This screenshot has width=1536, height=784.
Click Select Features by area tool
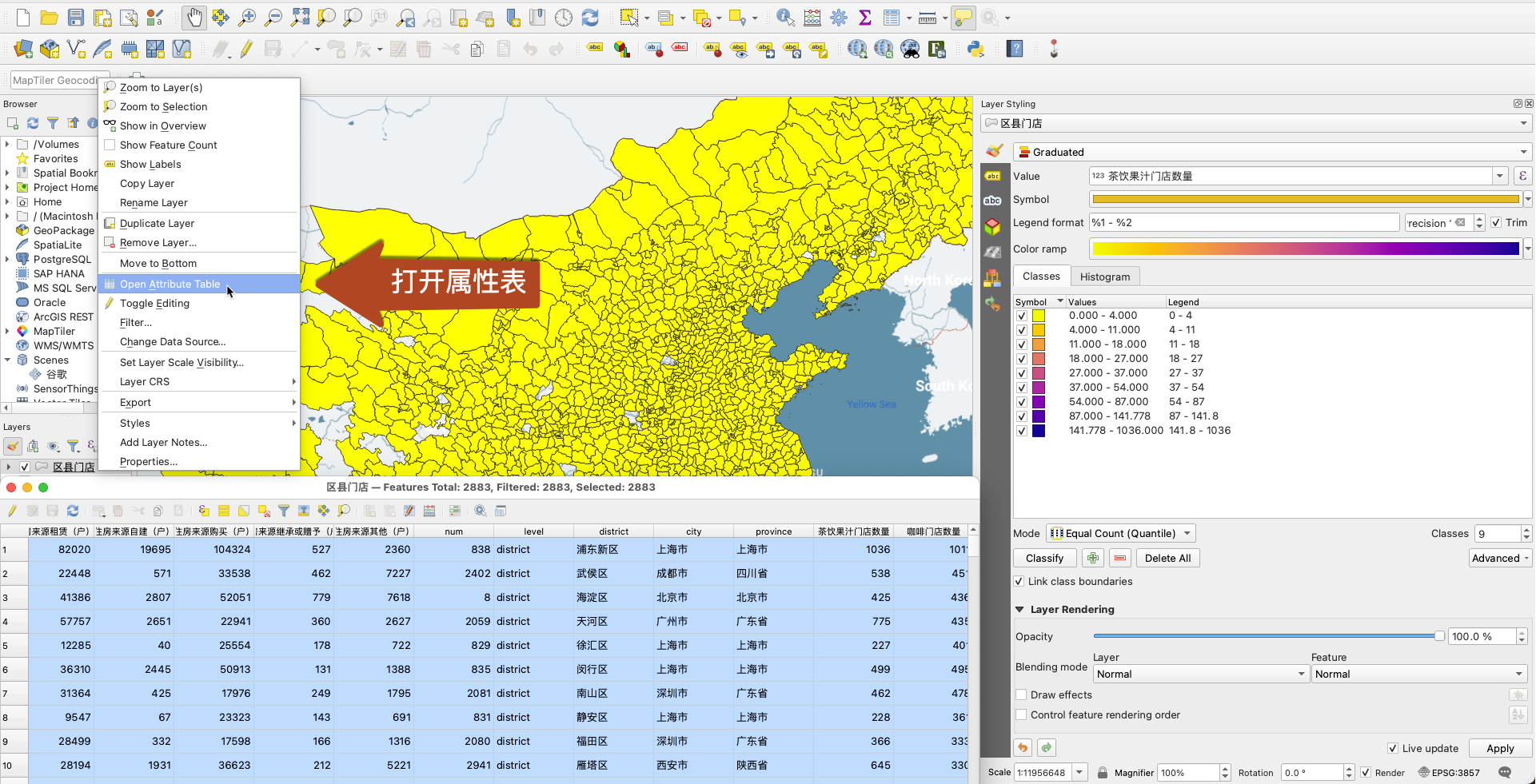point(629,18)
